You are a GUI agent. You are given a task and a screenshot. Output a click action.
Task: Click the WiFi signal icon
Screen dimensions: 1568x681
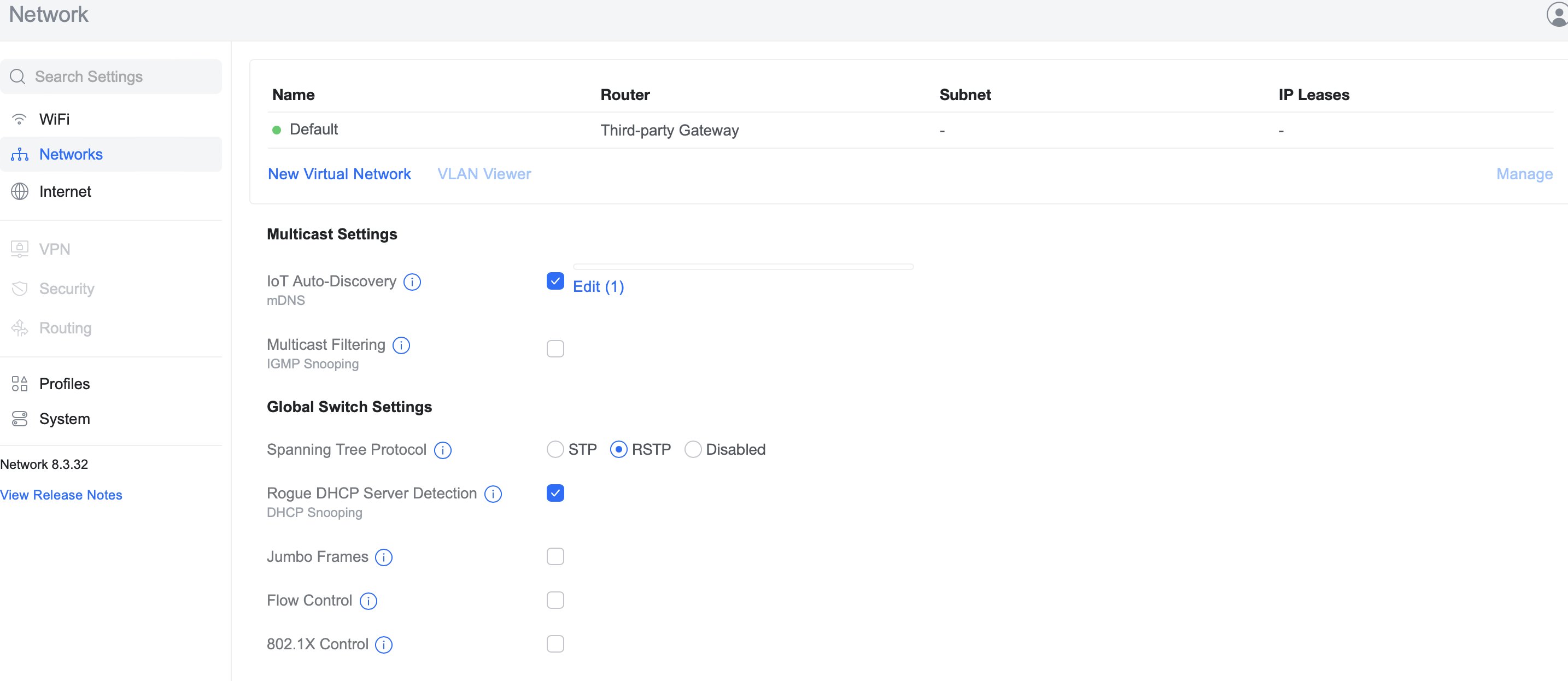20,119
